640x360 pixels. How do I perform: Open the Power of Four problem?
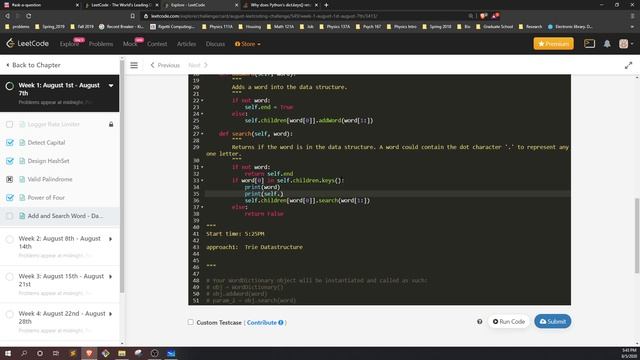point(46,198)
